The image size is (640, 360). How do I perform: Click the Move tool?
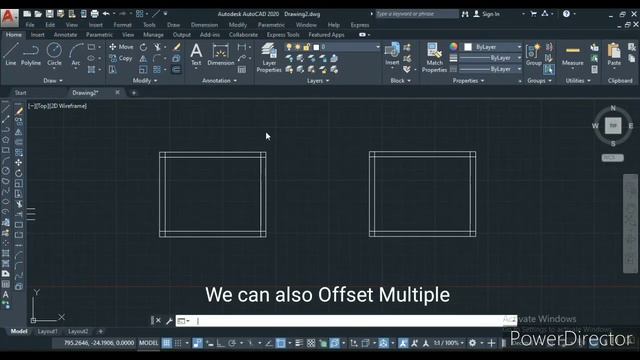pyautogui.click(x=121, y=47)
